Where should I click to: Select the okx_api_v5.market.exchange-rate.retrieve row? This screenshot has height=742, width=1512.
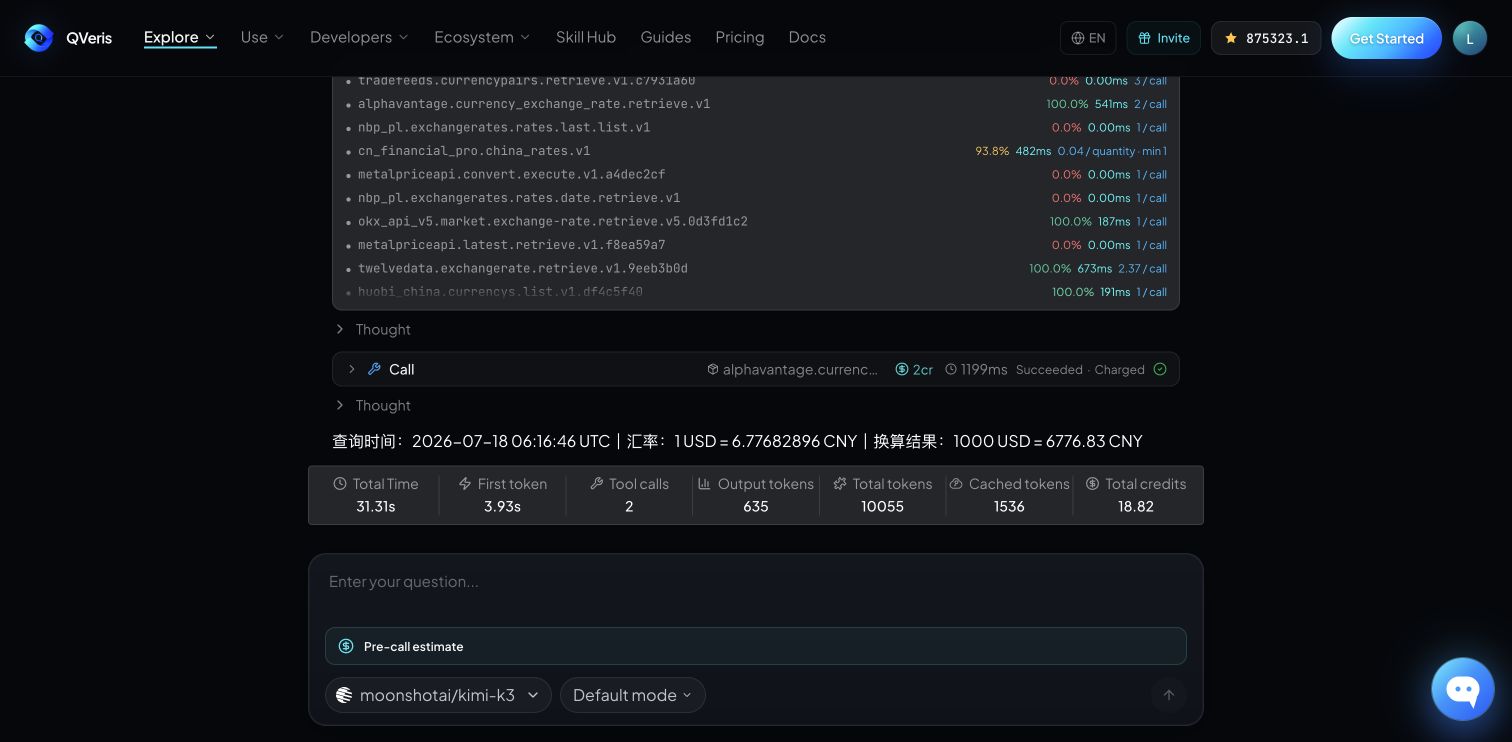(756, 221)
